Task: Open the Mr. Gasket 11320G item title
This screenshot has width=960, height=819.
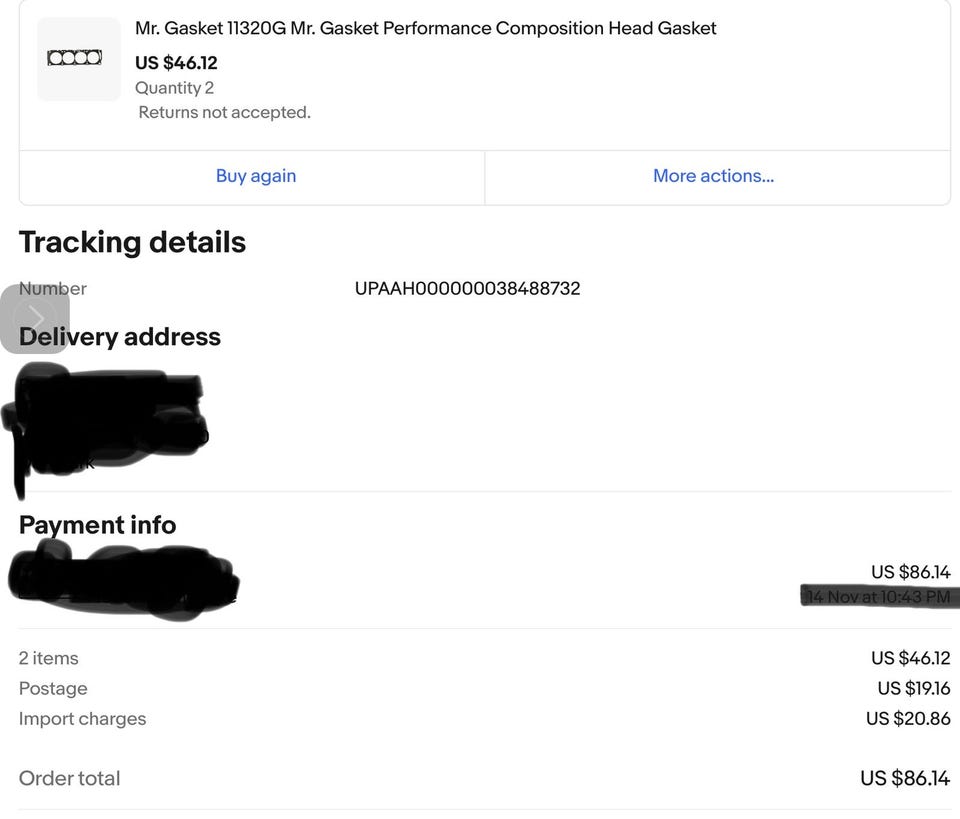Action: click(x=425, y=28)
